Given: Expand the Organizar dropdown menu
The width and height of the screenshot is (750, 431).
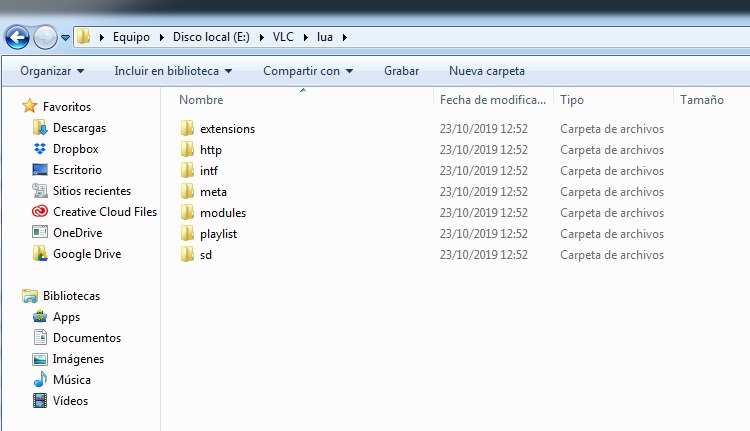Looking at the screenshot, I should (x=52, y=71).
